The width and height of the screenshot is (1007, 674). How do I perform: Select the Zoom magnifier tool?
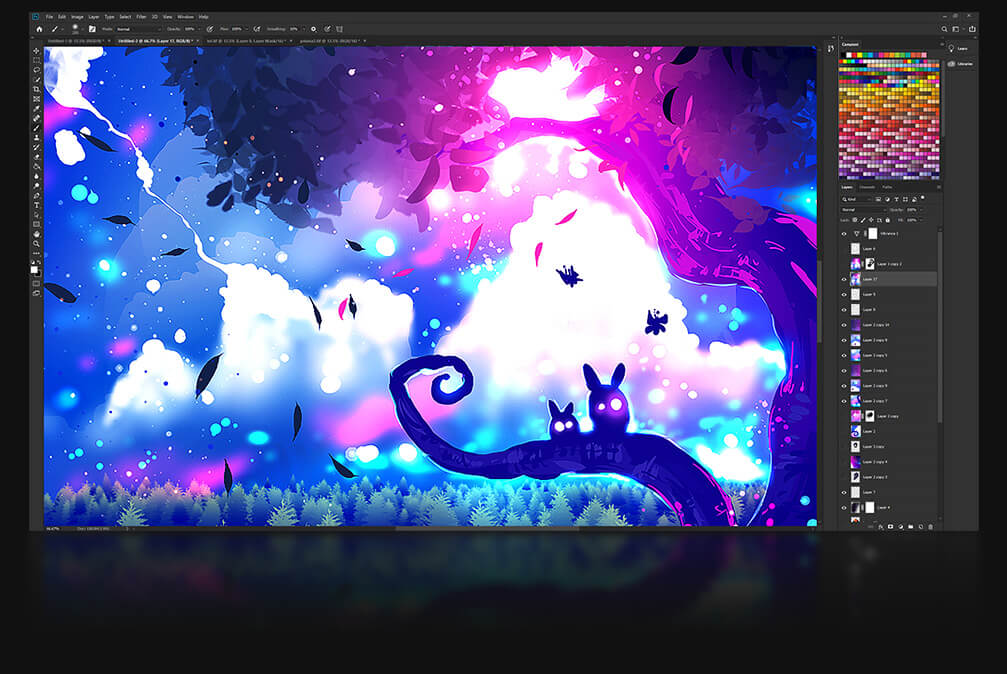tap(37, 243)
